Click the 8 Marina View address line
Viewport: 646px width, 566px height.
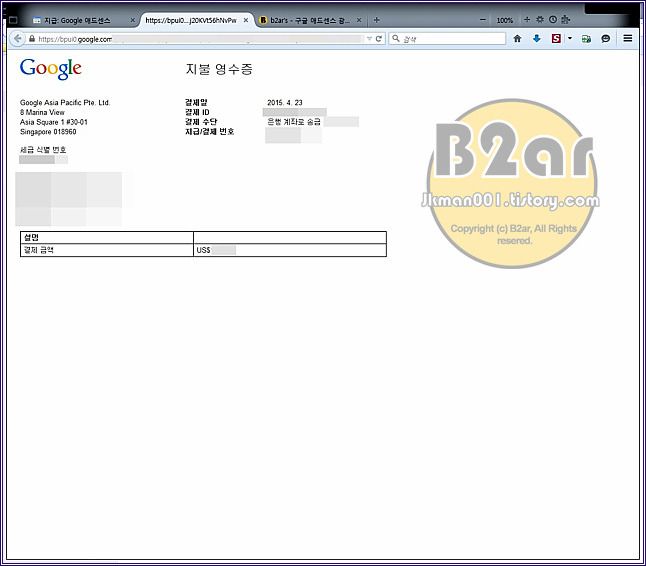click(42, 112)
